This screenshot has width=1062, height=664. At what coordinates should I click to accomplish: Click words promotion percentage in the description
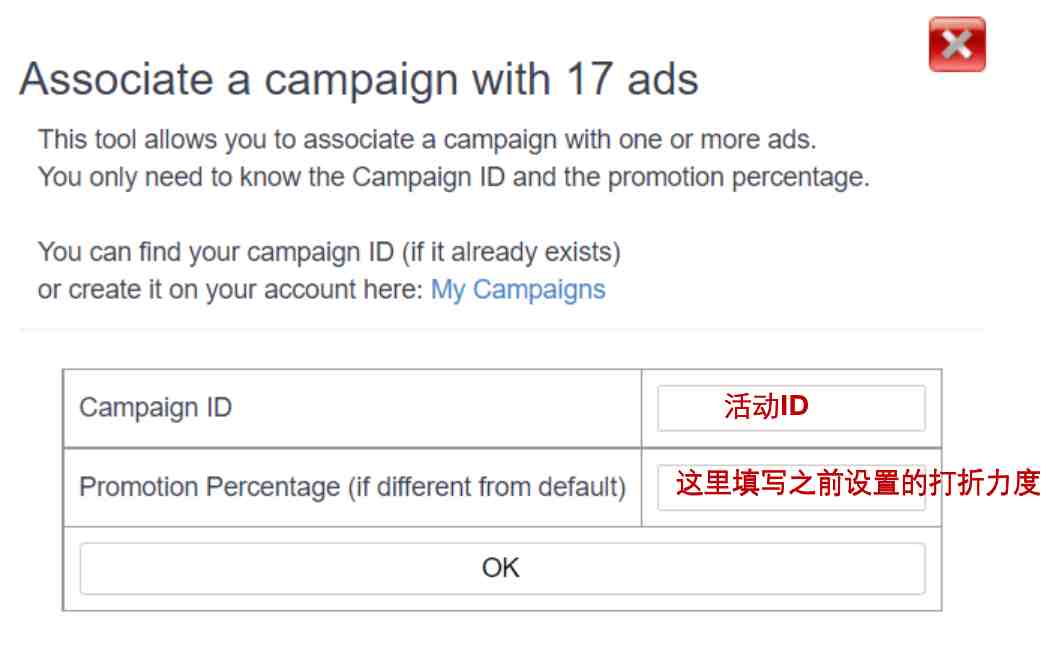(738, 178)
